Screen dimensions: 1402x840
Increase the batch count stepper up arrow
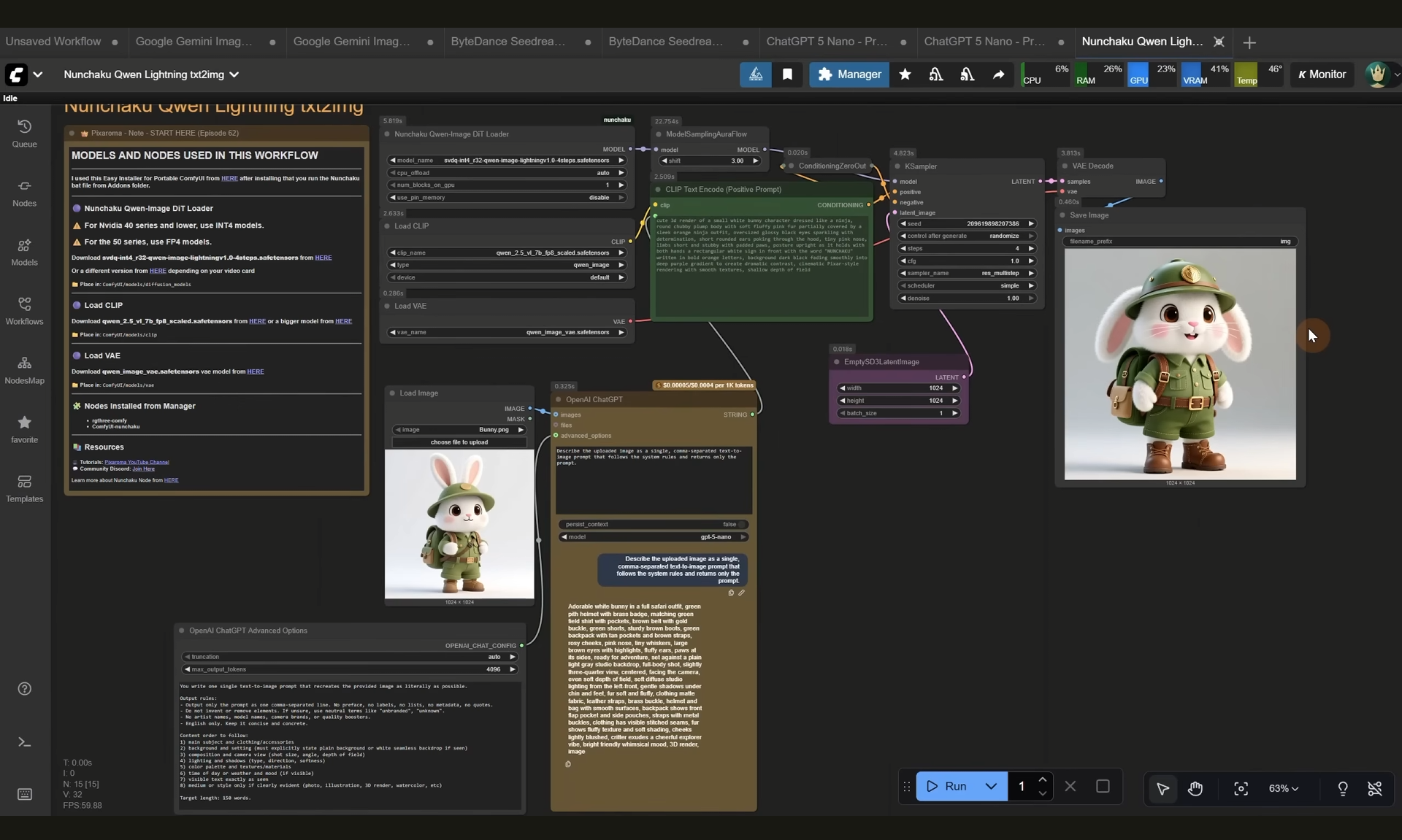[1042, 780]
